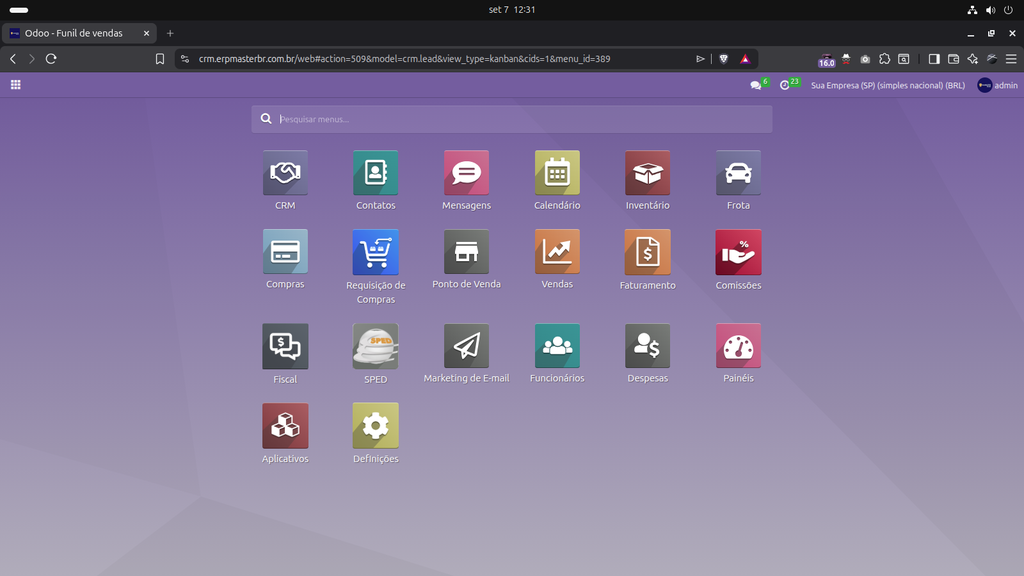1024x576 pixels.
Task: View site information icon in address bar
Action: (x=185, y=59)
